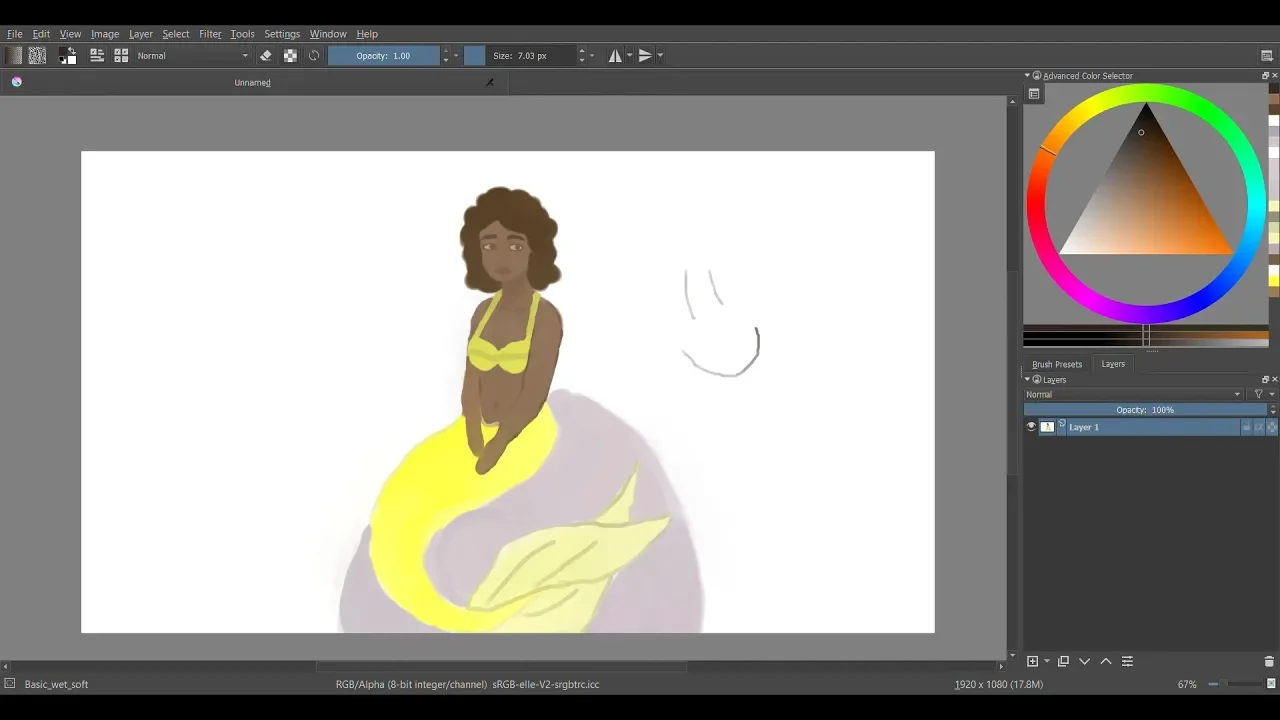Open the layer blending mode Normal dropdown
This screenshot has width=1280, height=720.
tap(1133, 395)
